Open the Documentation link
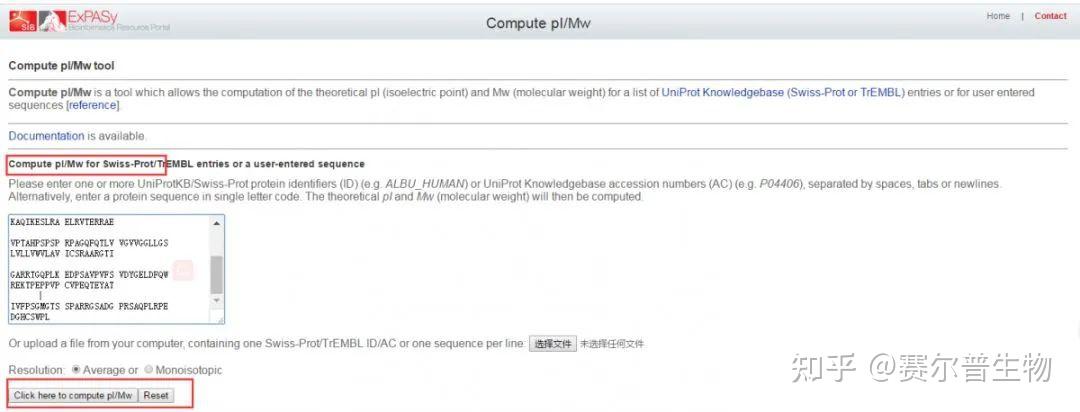Image resolution: width=1080 pixels, height=412 pixels. 46,136
